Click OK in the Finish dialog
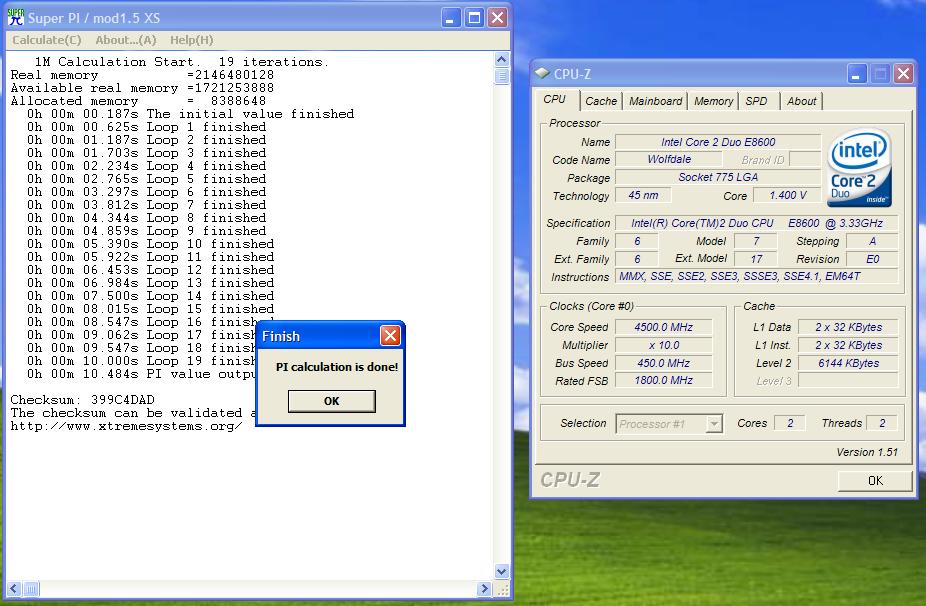The image size is (926, 606). (x=331, y=401)
